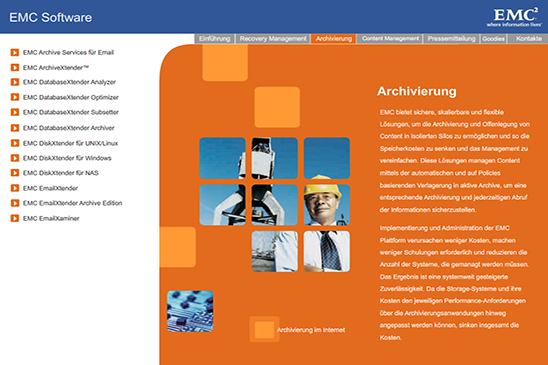Image resolution: width=548 pixels, height=365 pixels.
Task: Open EMC DatabaseXtender Archiver link
Action: 68,128
